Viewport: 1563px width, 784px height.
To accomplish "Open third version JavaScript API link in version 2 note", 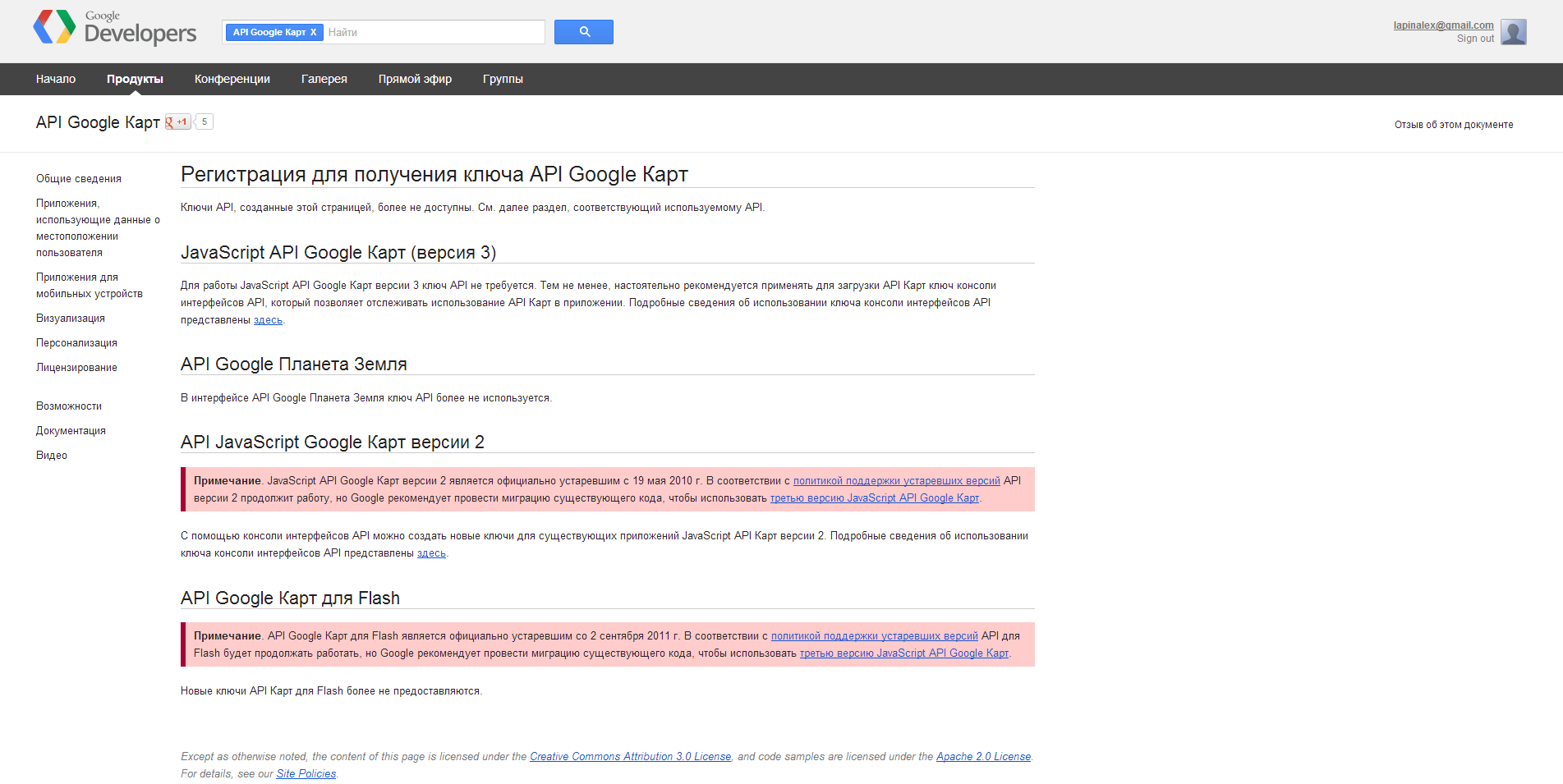I will click(875, 498).
